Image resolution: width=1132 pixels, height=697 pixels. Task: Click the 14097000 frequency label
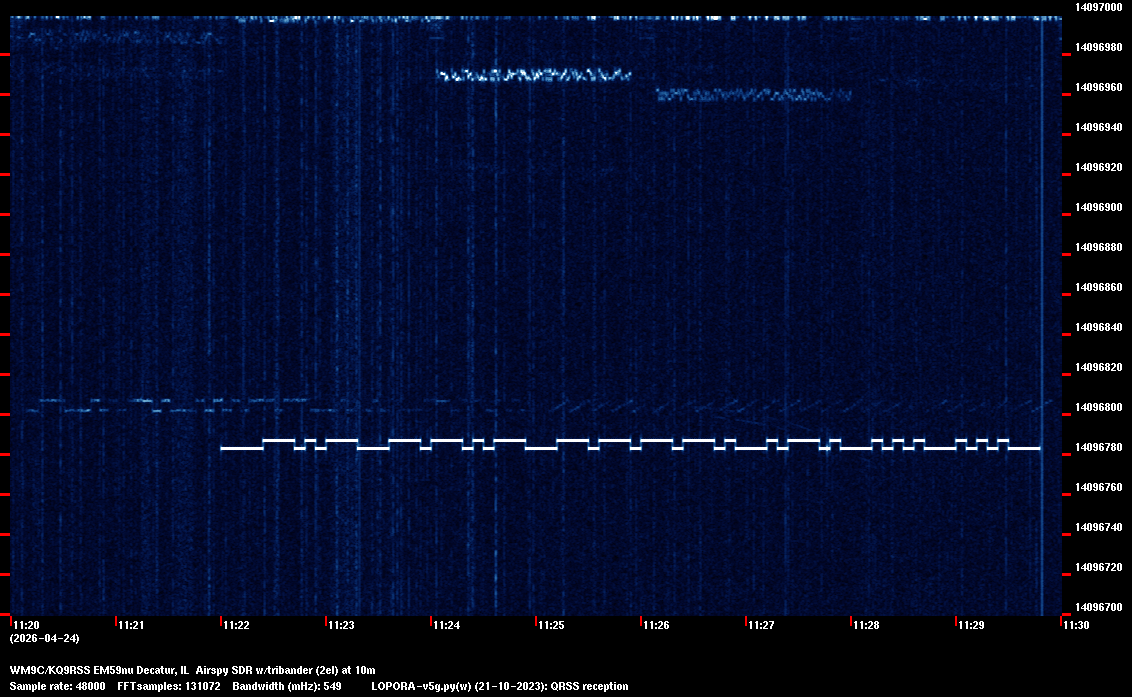(1098, 7)
